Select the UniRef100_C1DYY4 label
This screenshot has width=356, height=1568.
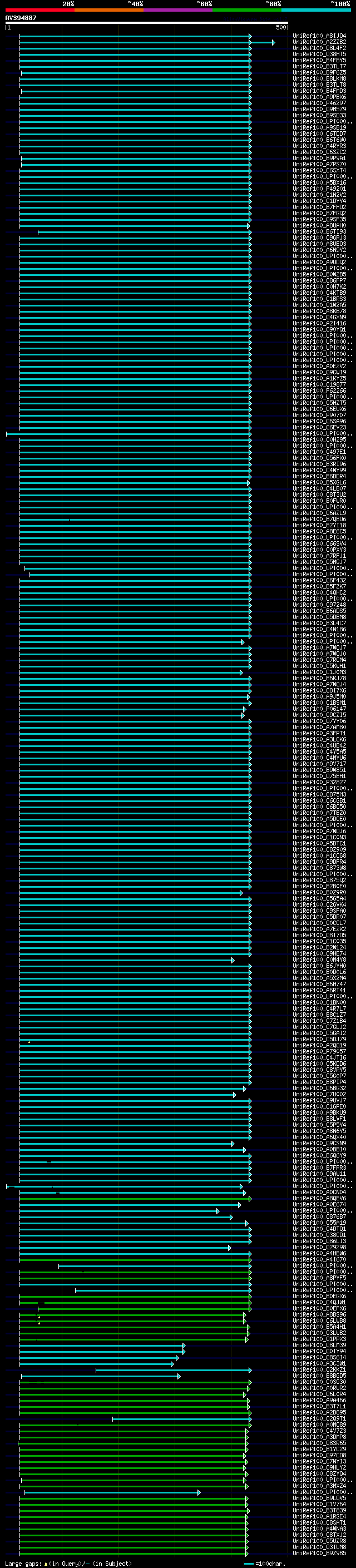click(319, 201)
